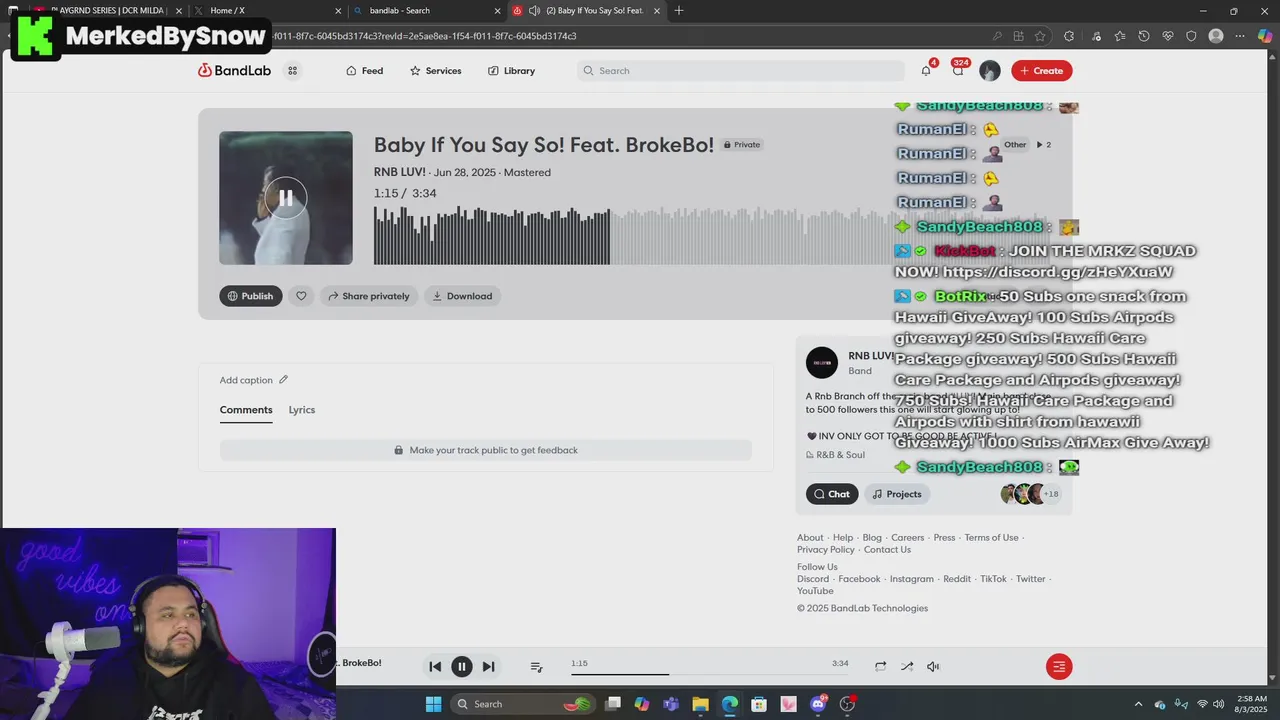Start a new project with Create

(1041, 71)
